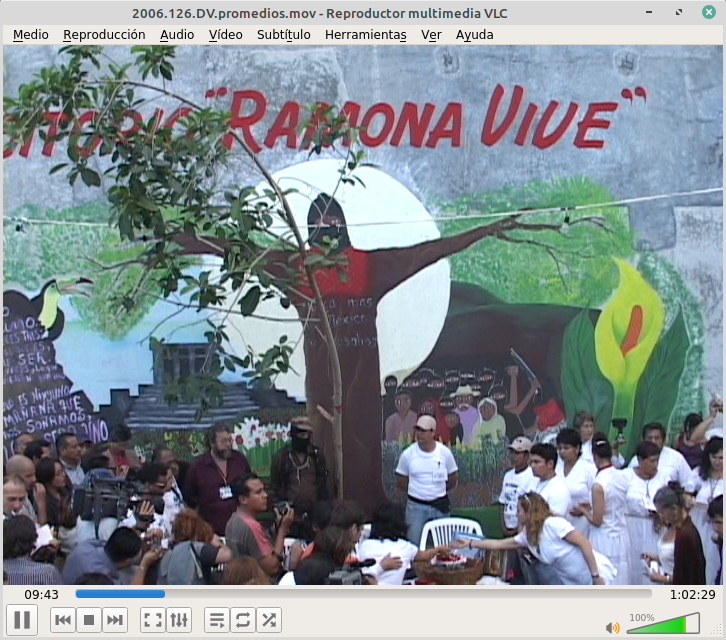Open the Ayuda menu
Screen dimensions: 726x640
475,35
